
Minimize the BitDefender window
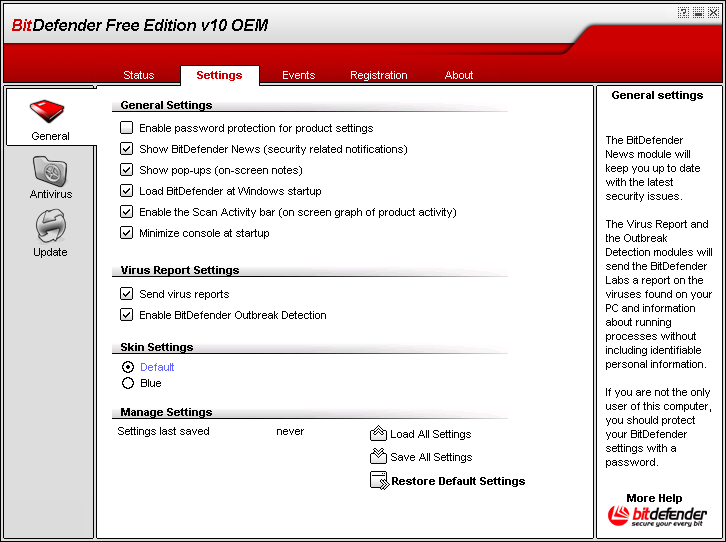698,13
